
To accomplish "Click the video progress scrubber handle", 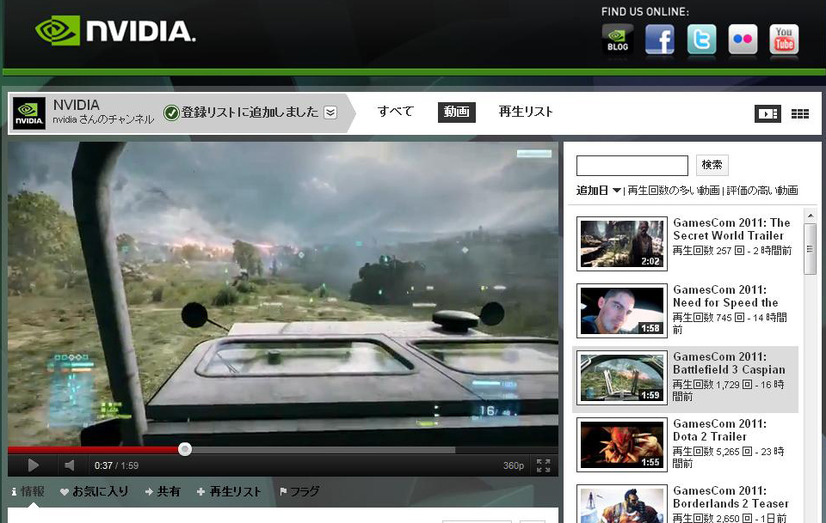I will [x=184, y=449].
